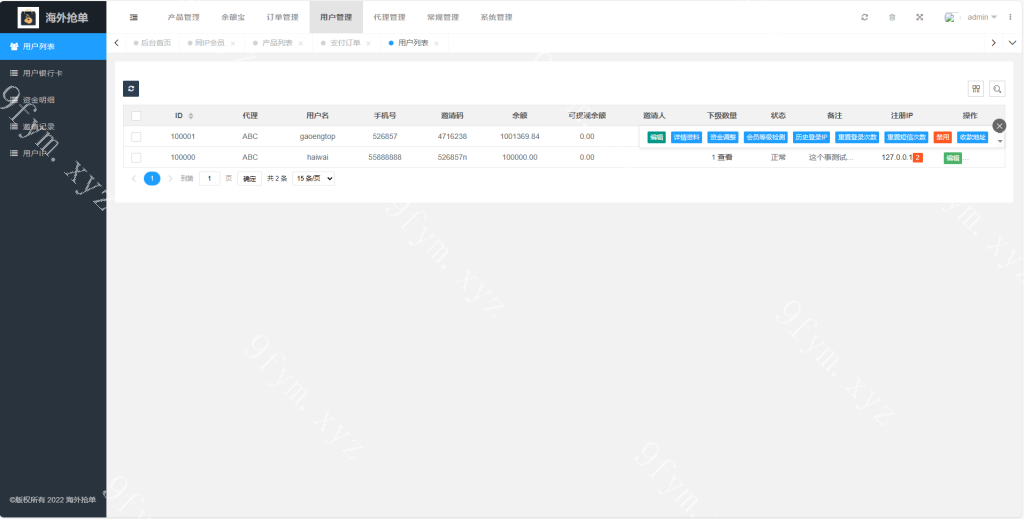Open the 余额宝 menu
The width and height of the screenshot is (1024, 519).
233,18
